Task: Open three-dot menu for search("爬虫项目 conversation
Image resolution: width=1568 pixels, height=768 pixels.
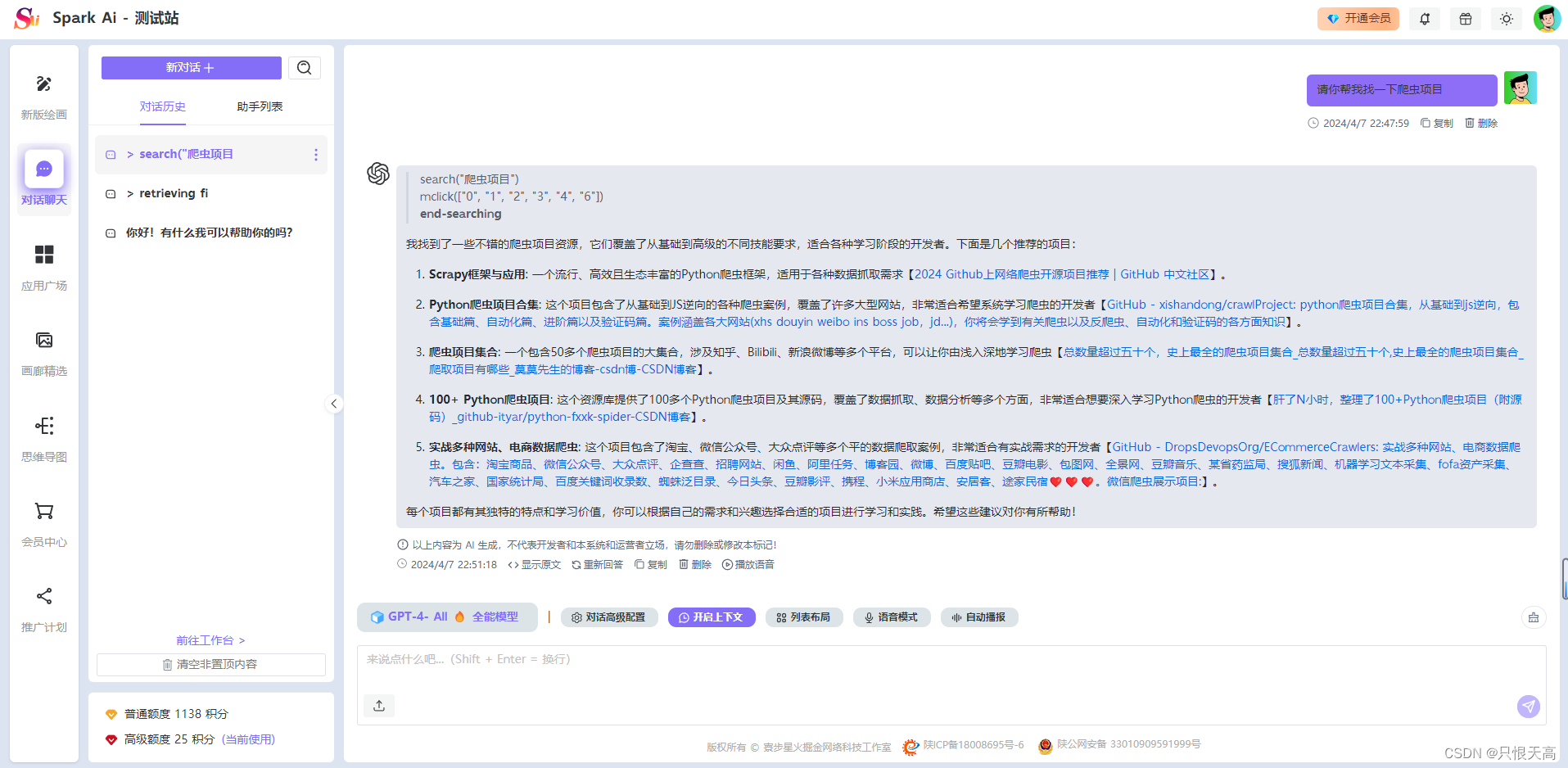Action: [x=316, y=155]
